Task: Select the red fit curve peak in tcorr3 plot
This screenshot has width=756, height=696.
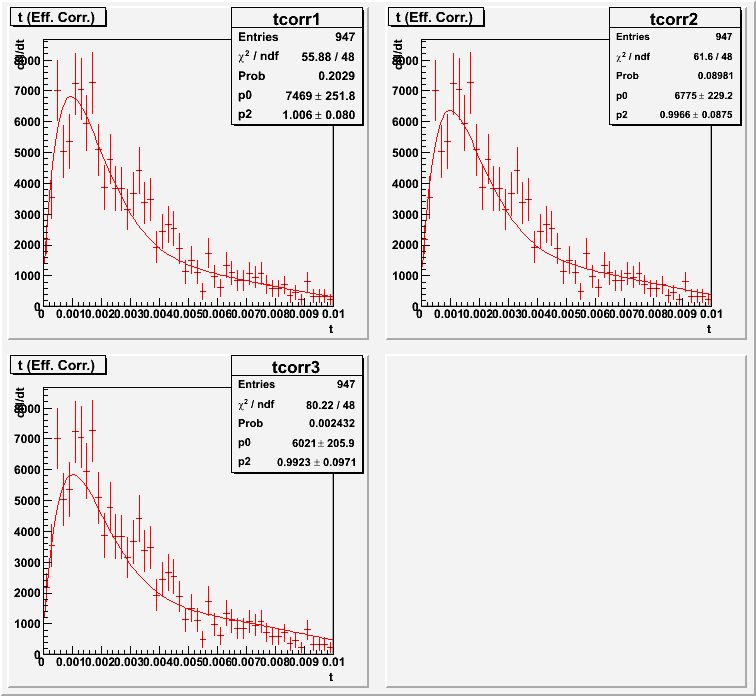Action: coord(70,475)
